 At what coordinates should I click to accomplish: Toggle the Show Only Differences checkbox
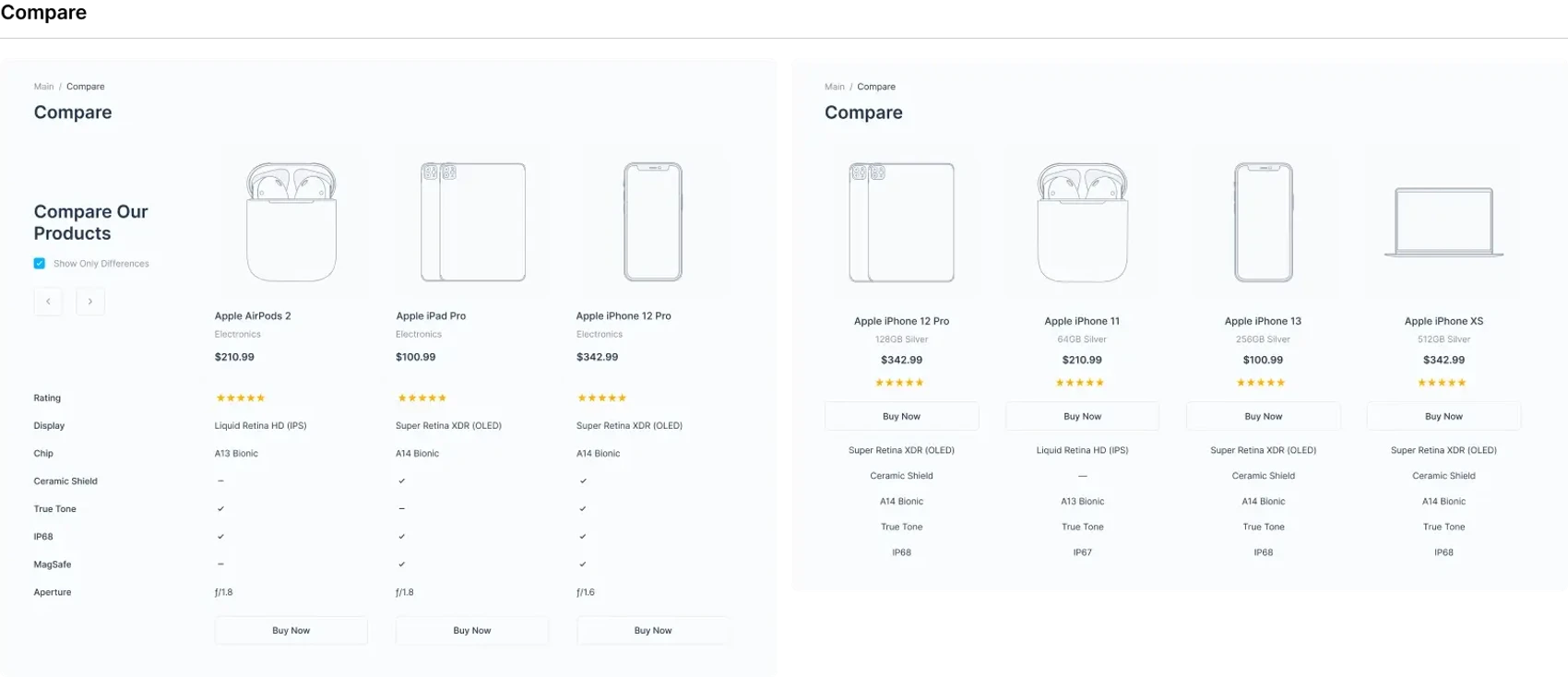[x=40, y=263]
